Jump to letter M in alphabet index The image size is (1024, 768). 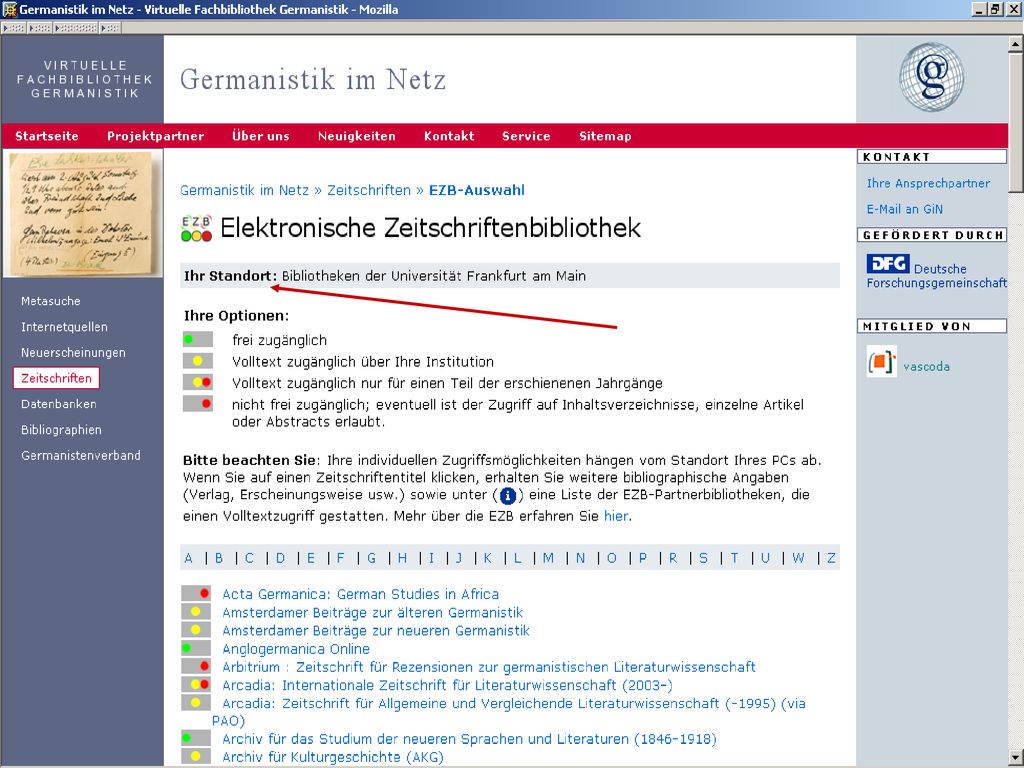point(549,558)
